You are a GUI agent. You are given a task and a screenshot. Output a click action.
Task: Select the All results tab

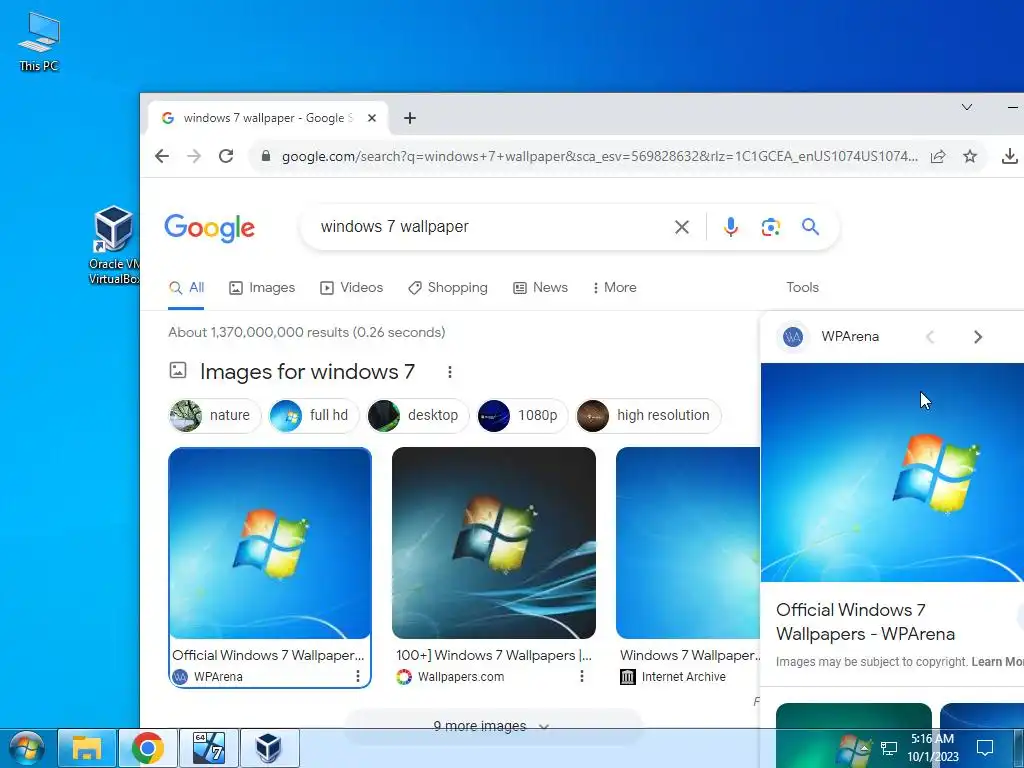(186, 288)
